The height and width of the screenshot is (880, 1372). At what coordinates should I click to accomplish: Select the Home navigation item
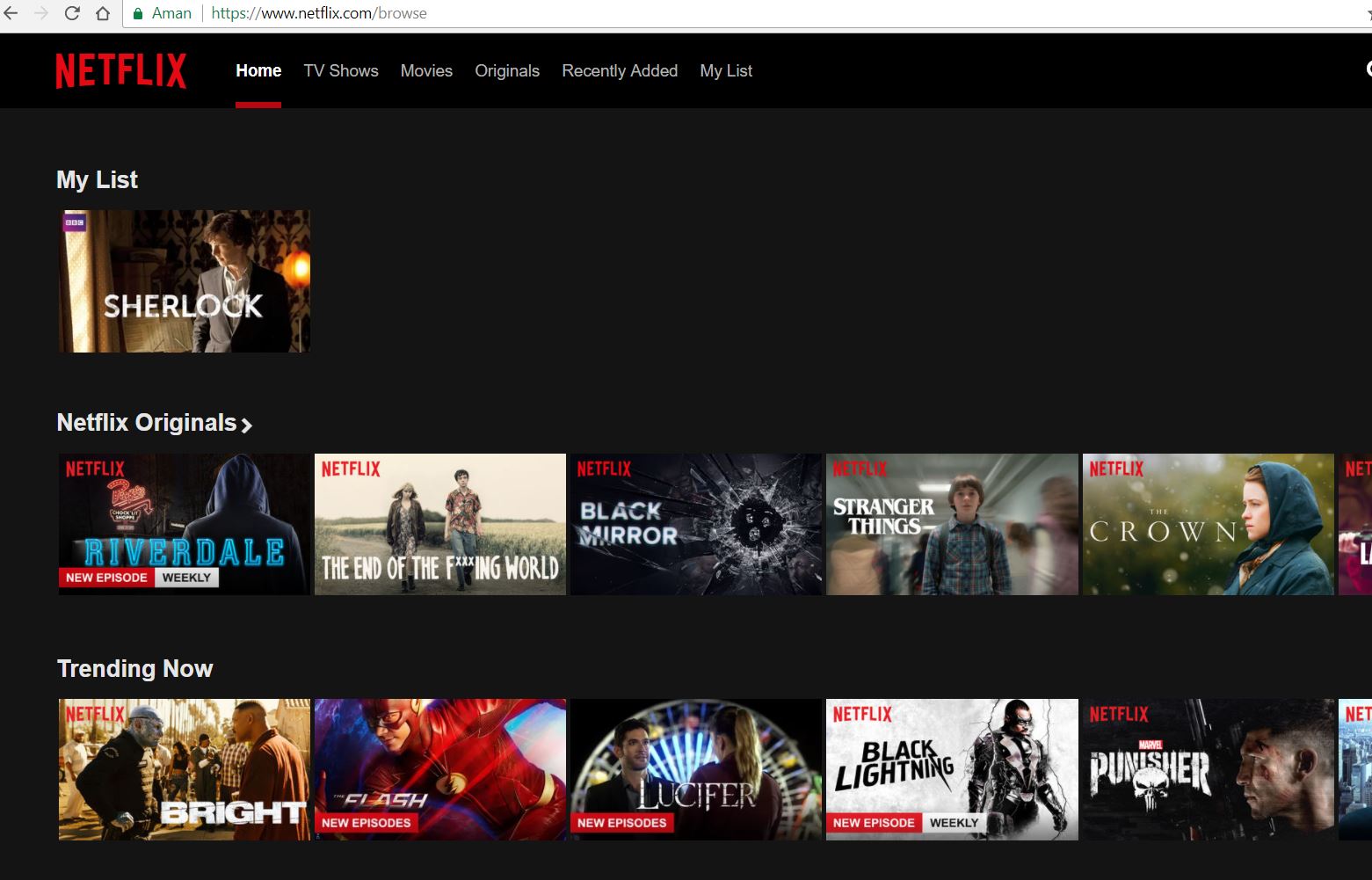click(x=258, y=71)
